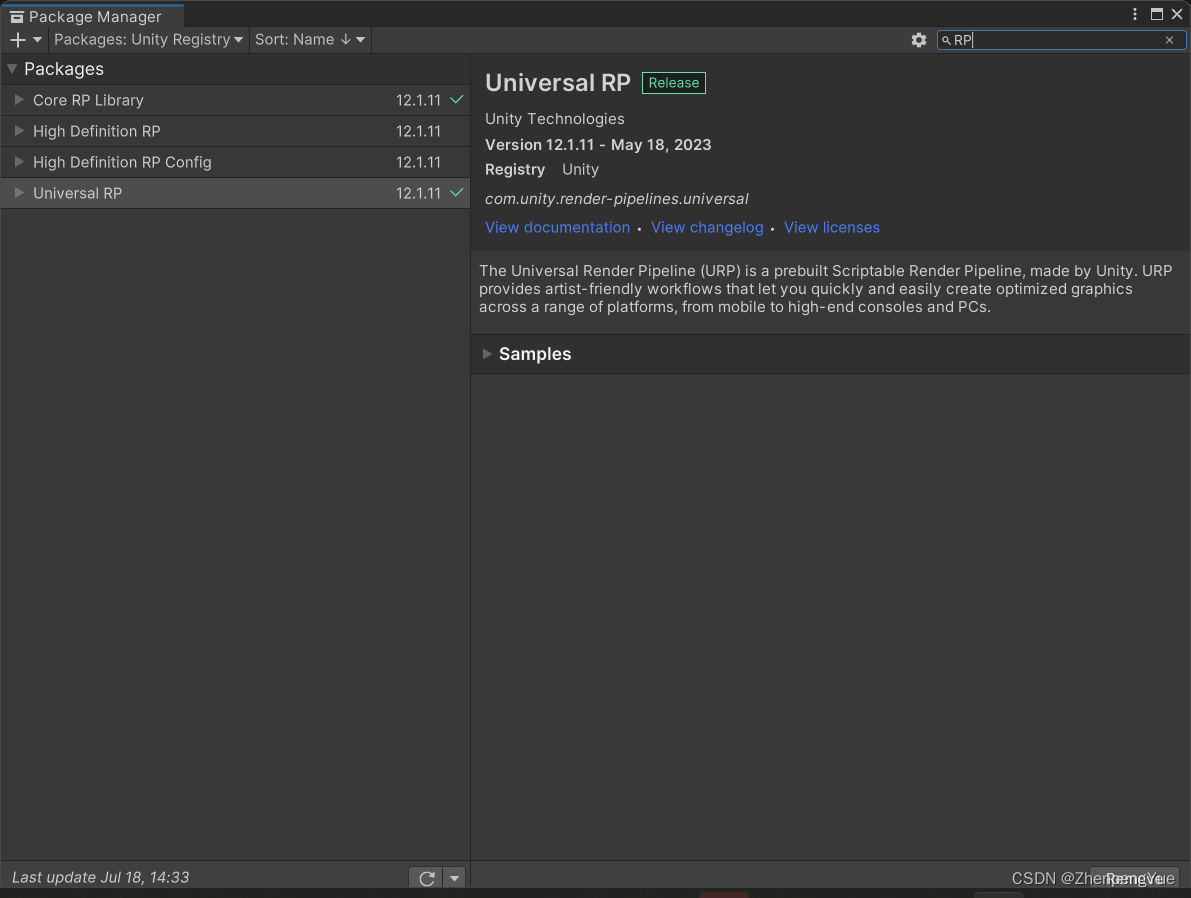Clear the search field with X
Viewport: 1191px width, 898px height.
(1169, 40)
